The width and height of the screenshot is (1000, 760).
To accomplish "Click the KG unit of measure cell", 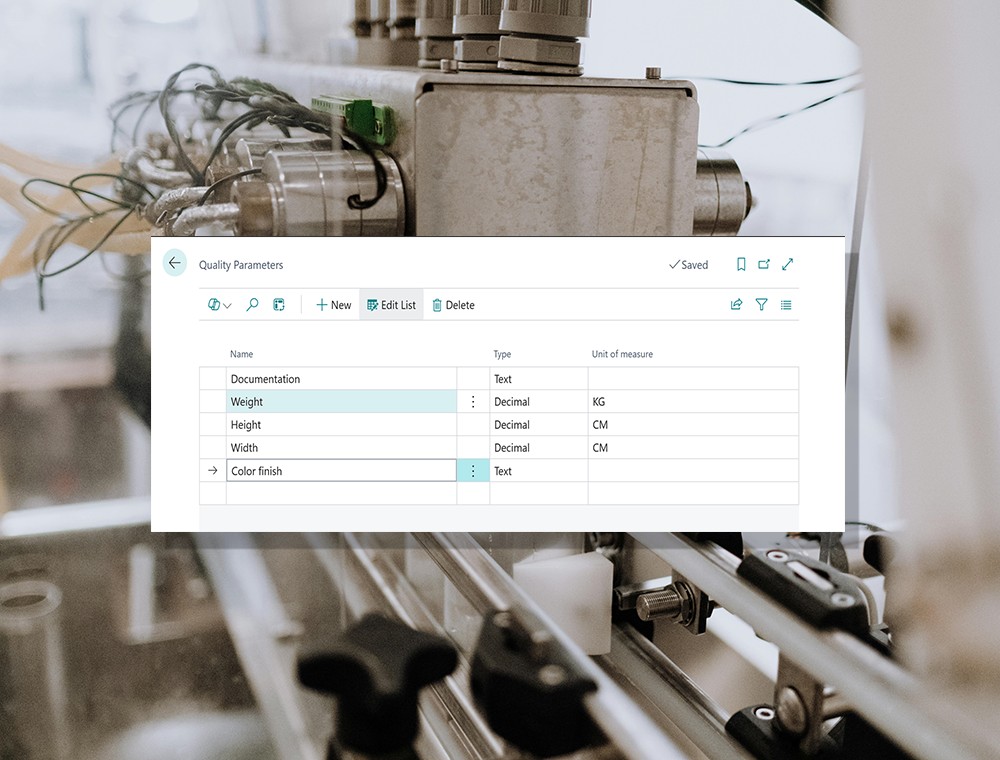I will (x=692, y=402).
